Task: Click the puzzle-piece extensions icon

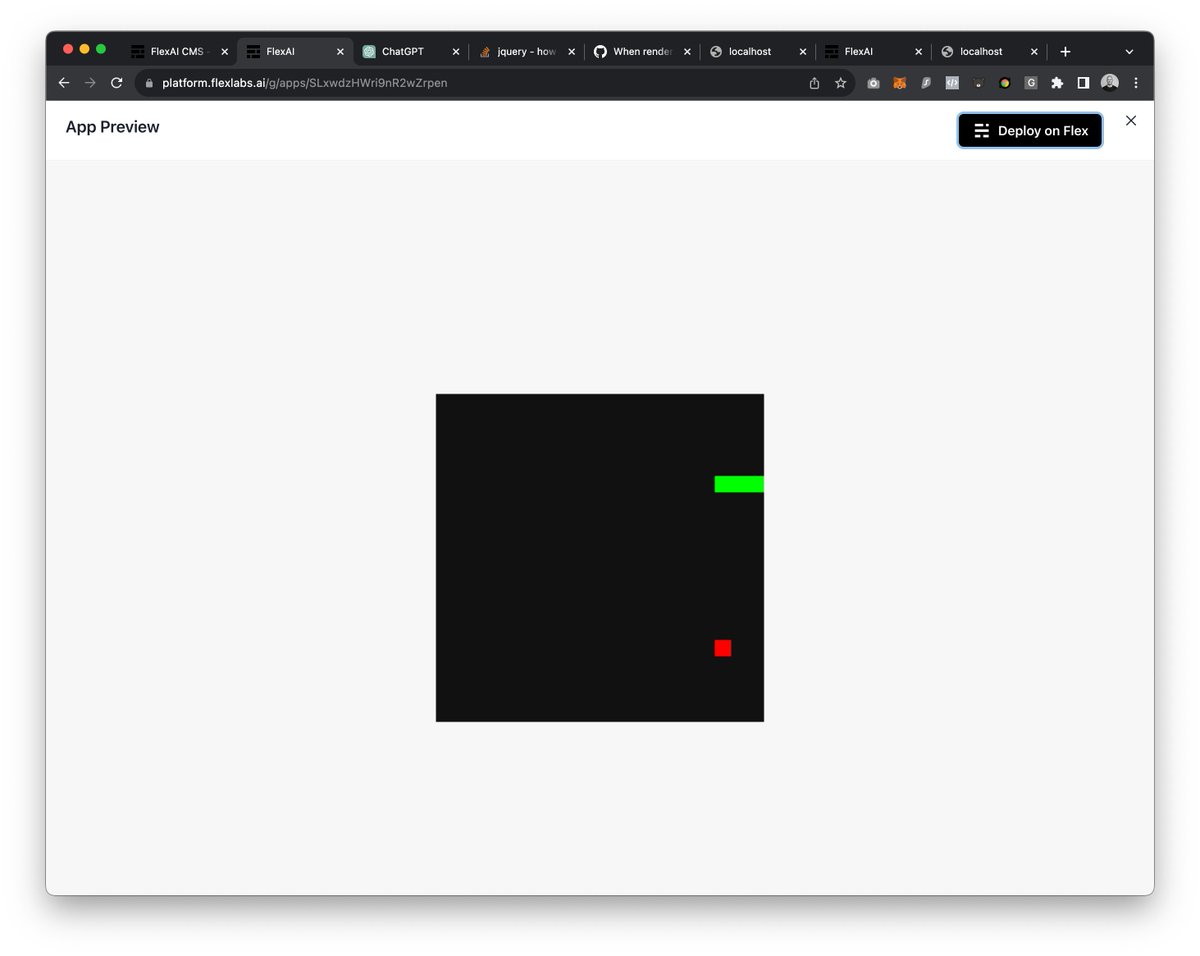Action: pos(1056,83)
